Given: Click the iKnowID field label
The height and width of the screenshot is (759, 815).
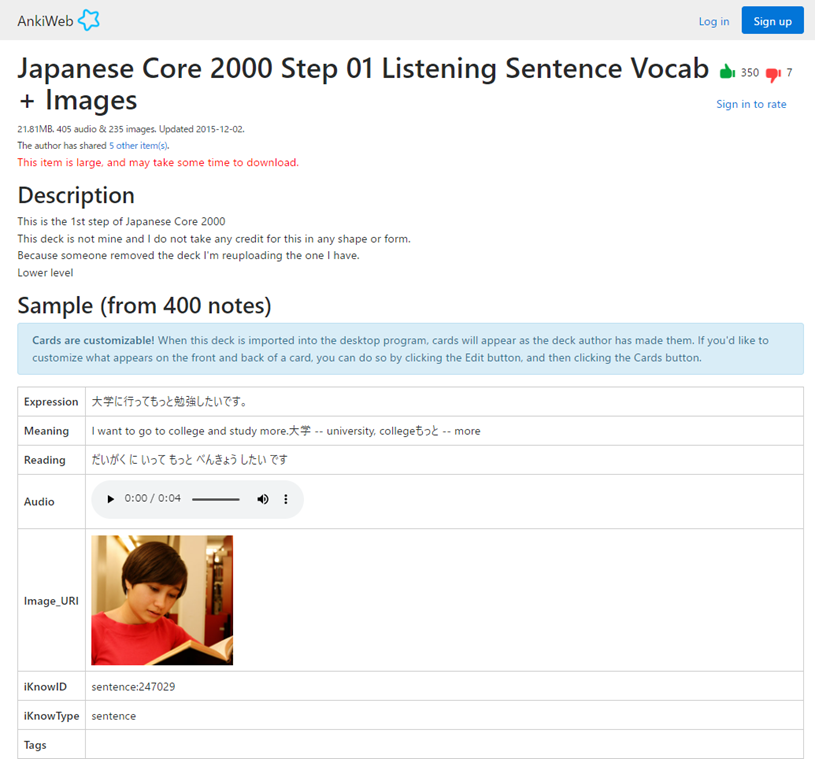Looking at the screenshot, I should (45, 687).
